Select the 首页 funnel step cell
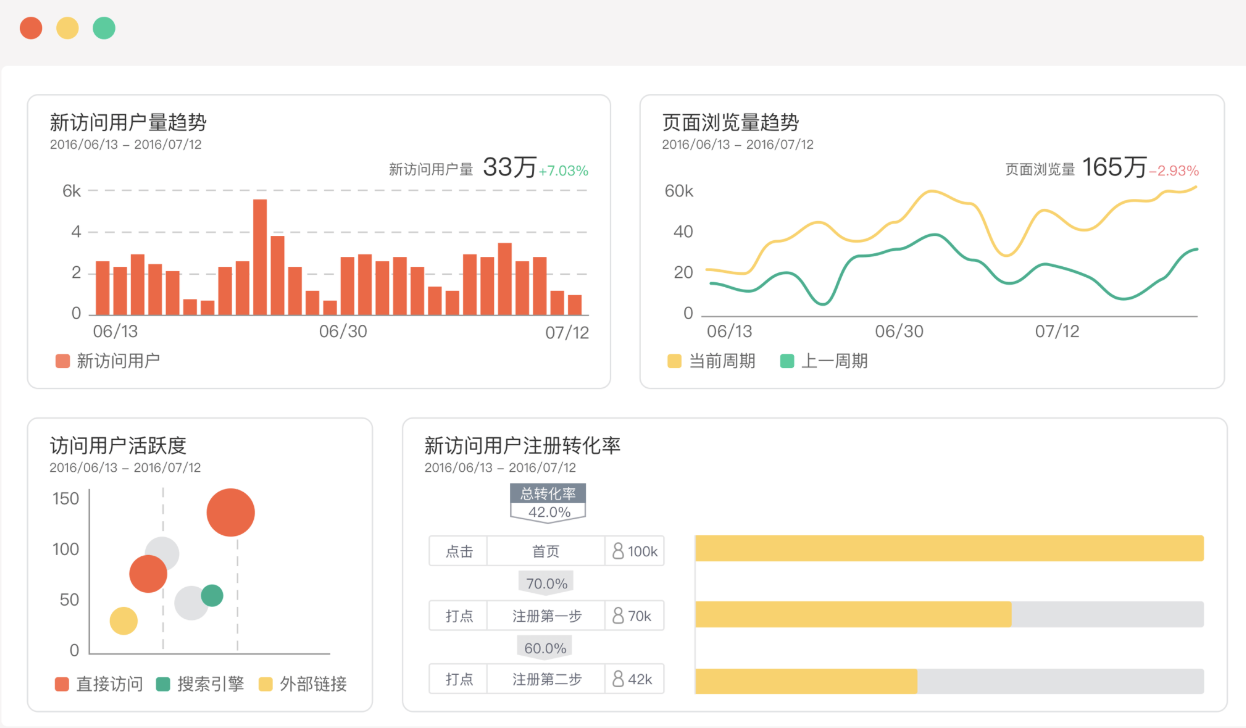The image size is (1246, 728). tap(546, 551)
